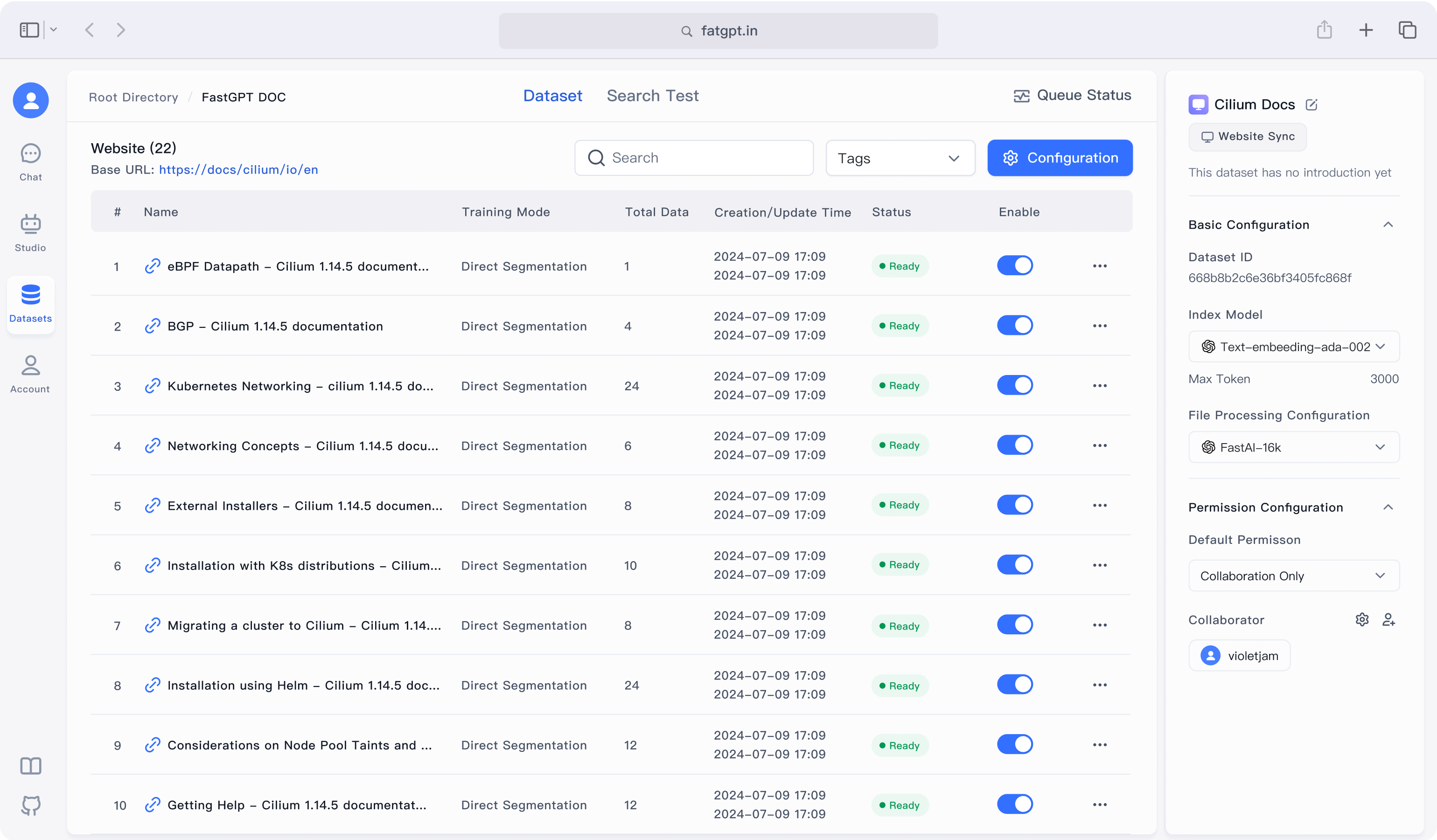Image resolution: width=1437 pixels, height=840 pixels.
Task: Collapse the Basic Configuration section
Action: tap(1388, 224)
